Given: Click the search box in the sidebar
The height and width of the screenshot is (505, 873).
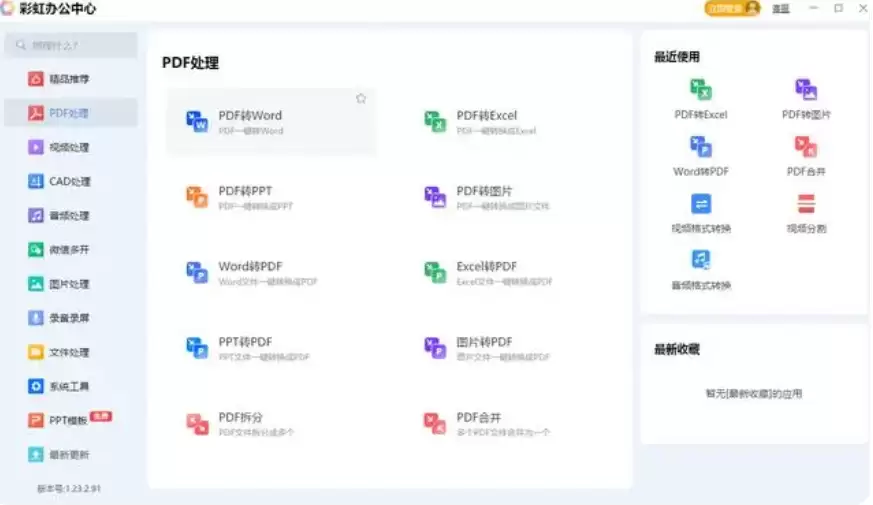Looking at the screenshot, I should pos(71,45).
